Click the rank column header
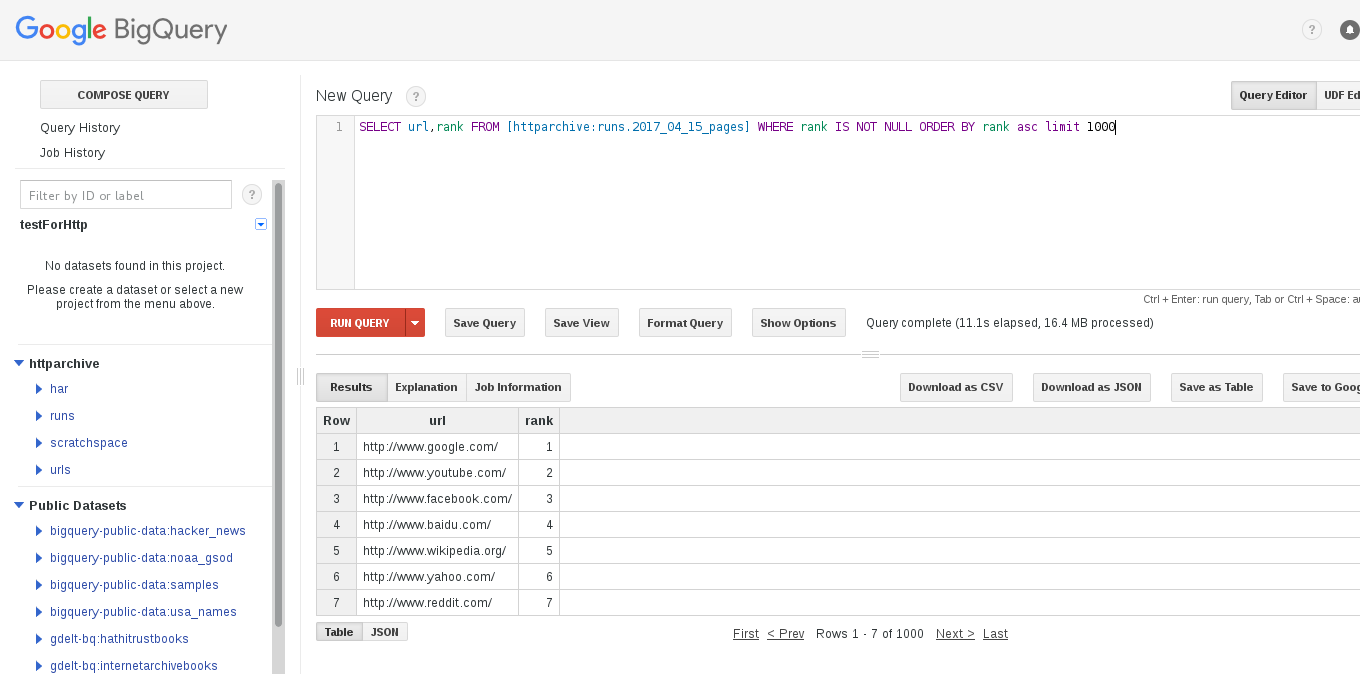This screenshot has height=674, width=1360. [539, 421]
